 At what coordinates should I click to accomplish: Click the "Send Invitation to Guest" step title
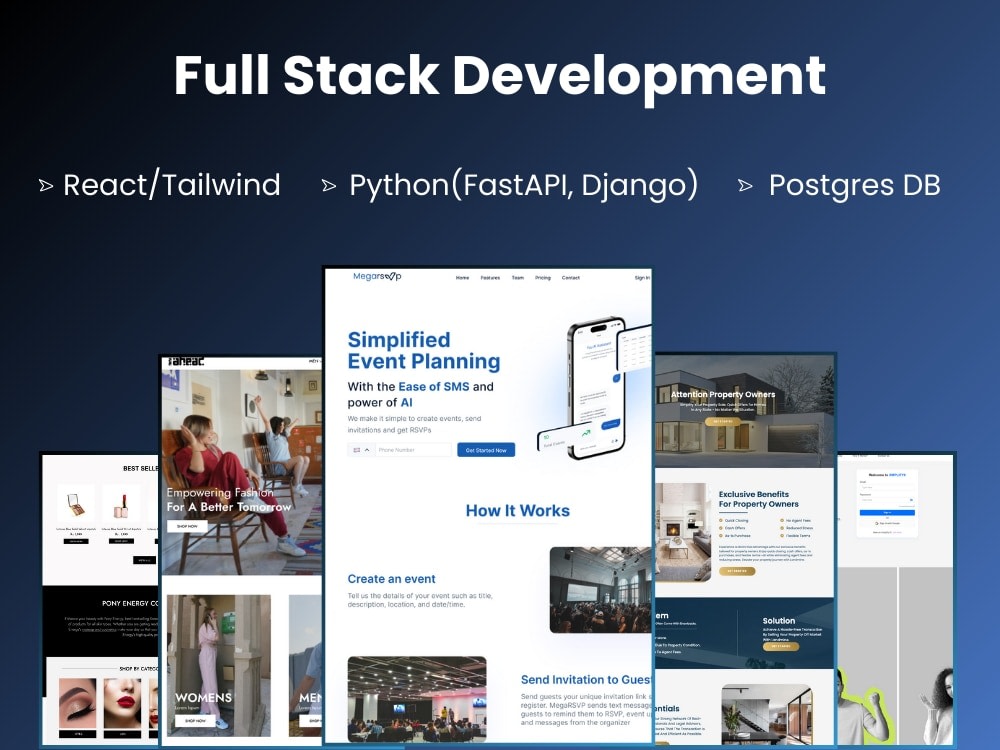point(585,680)
